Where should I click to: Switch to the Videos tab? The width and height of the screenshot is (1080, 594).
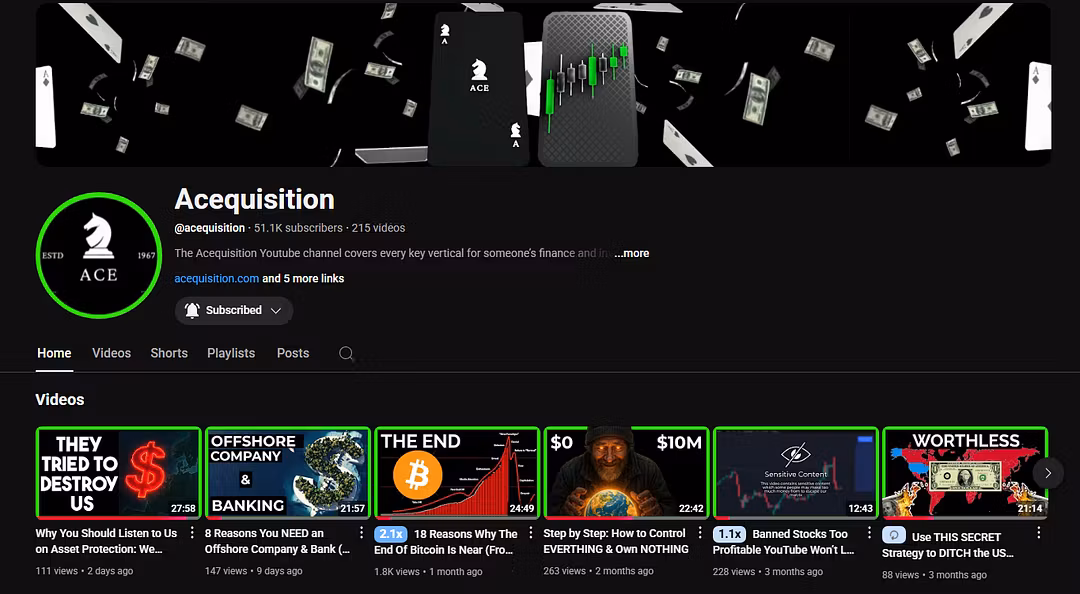click(x=112, y=353)
